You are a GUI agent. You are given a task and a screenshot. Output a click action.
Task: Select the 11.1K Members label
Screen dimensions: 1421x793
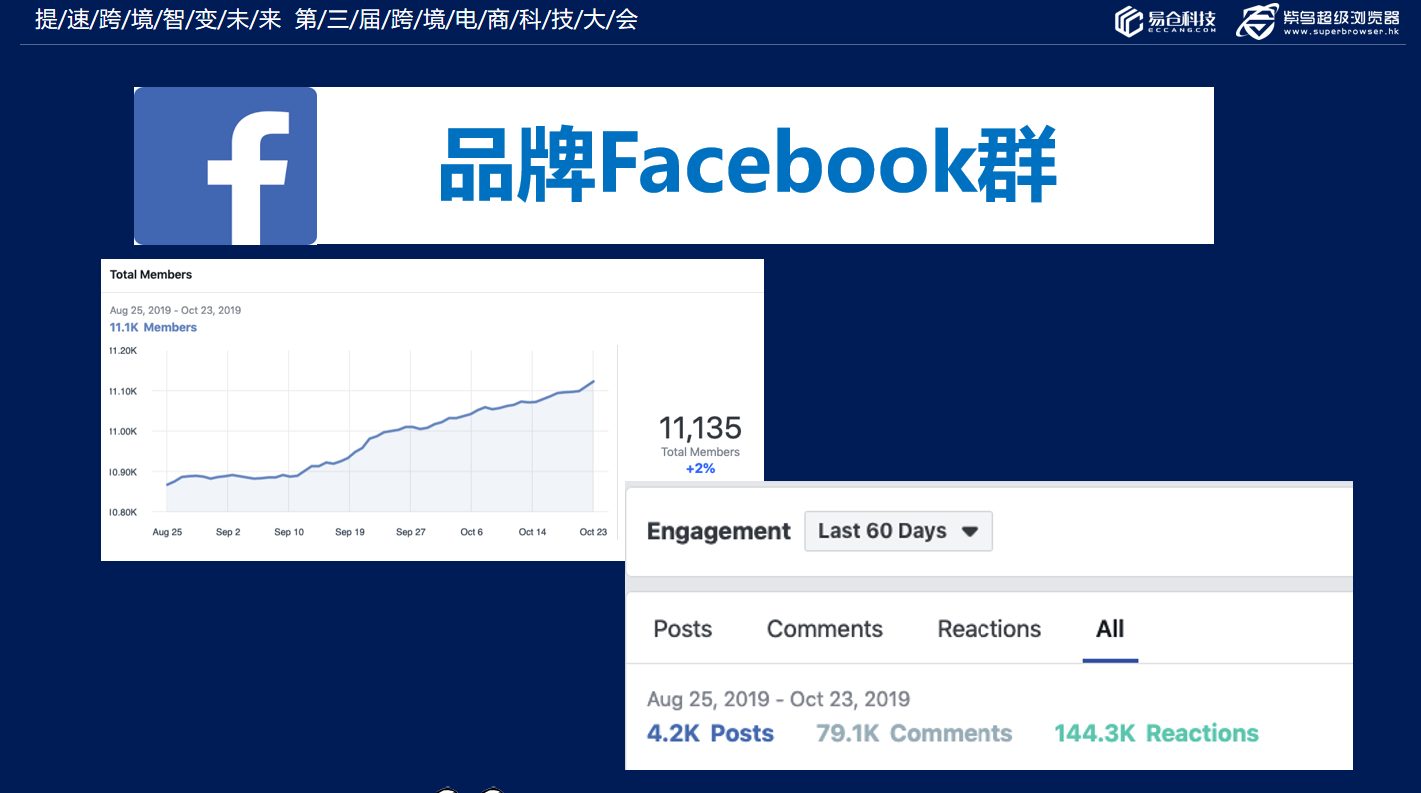[153, 327]
